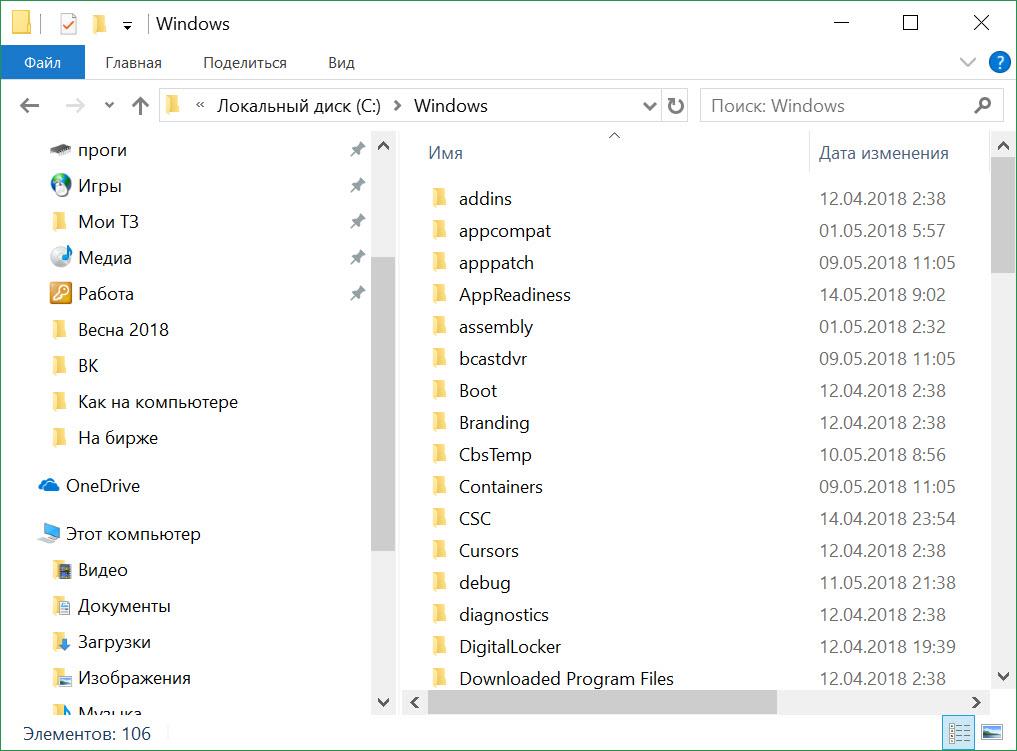Click the back navigation arrow
1017x751 pixels.
pyautogui.click(x=29, y=106)
